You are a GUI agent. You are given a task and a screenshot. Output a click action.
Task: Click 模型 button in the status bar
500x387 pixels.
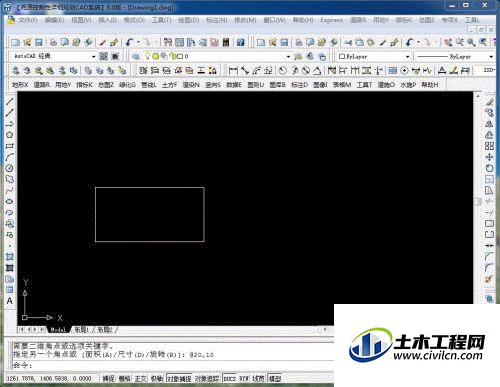[275, 378]
